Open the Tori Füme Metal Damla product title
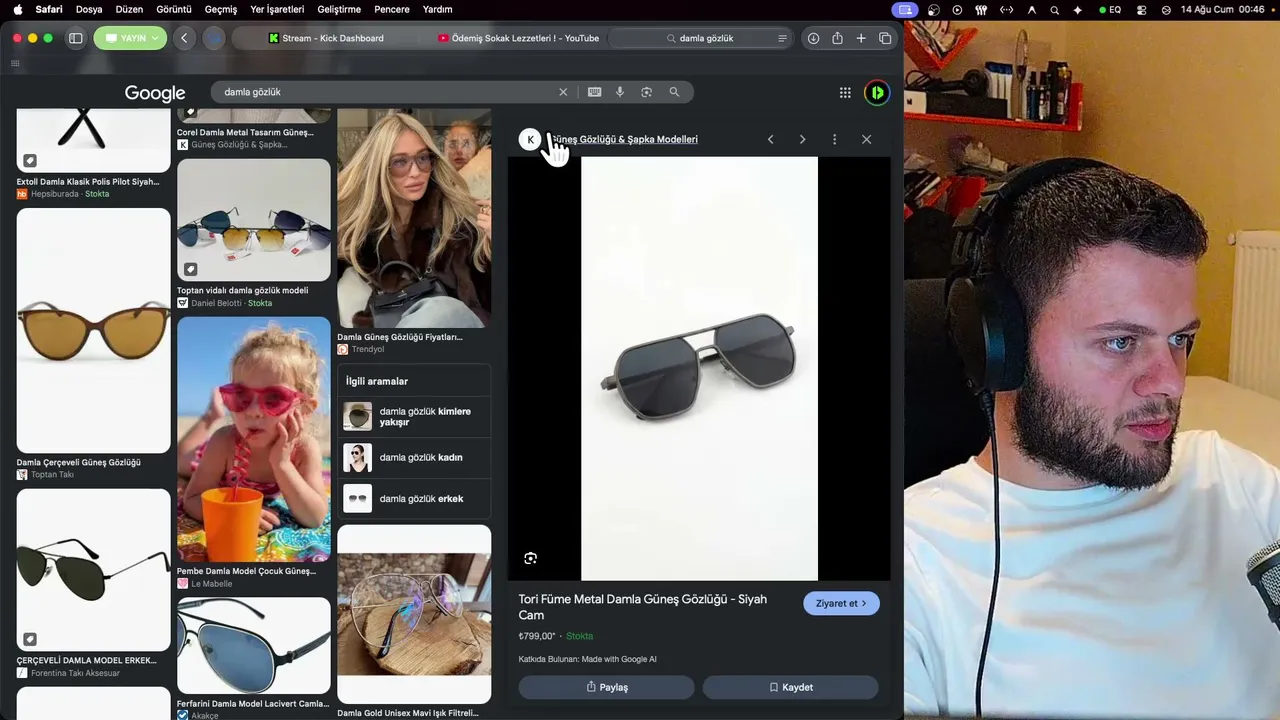The height and width of the screenshot is (720, 1280). coord(642,607)
